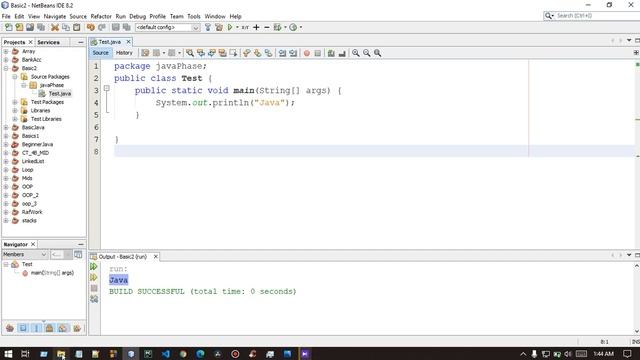Toggle Show Inner Classes filter in Navigator
The image size is (640, 360).
tap(63, 328)
